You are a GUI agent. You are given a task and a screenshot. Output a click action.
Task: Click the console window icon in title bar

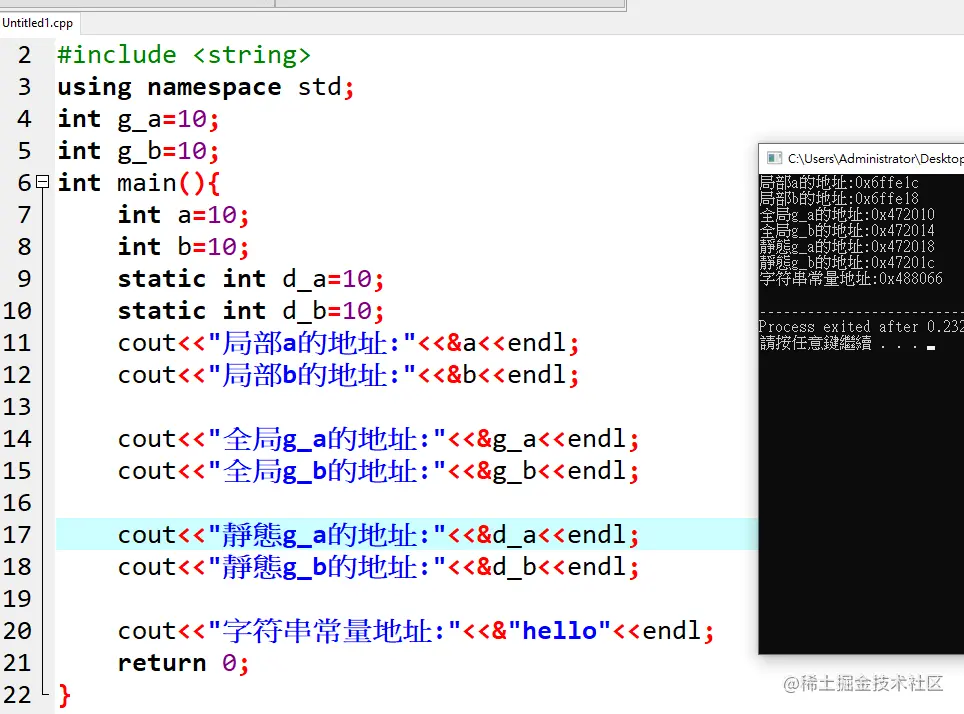click(x=774, y=158)
